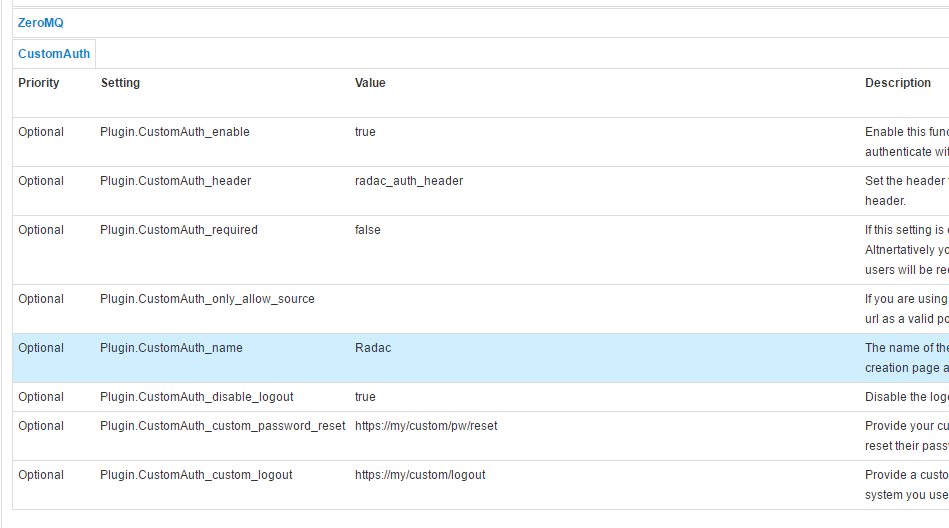The width and height of the screenshot is (949, 528).
Task: Select the Plugin.CustomAuth_header setting name
Action: pyautogui.click(x=176, y=181)
